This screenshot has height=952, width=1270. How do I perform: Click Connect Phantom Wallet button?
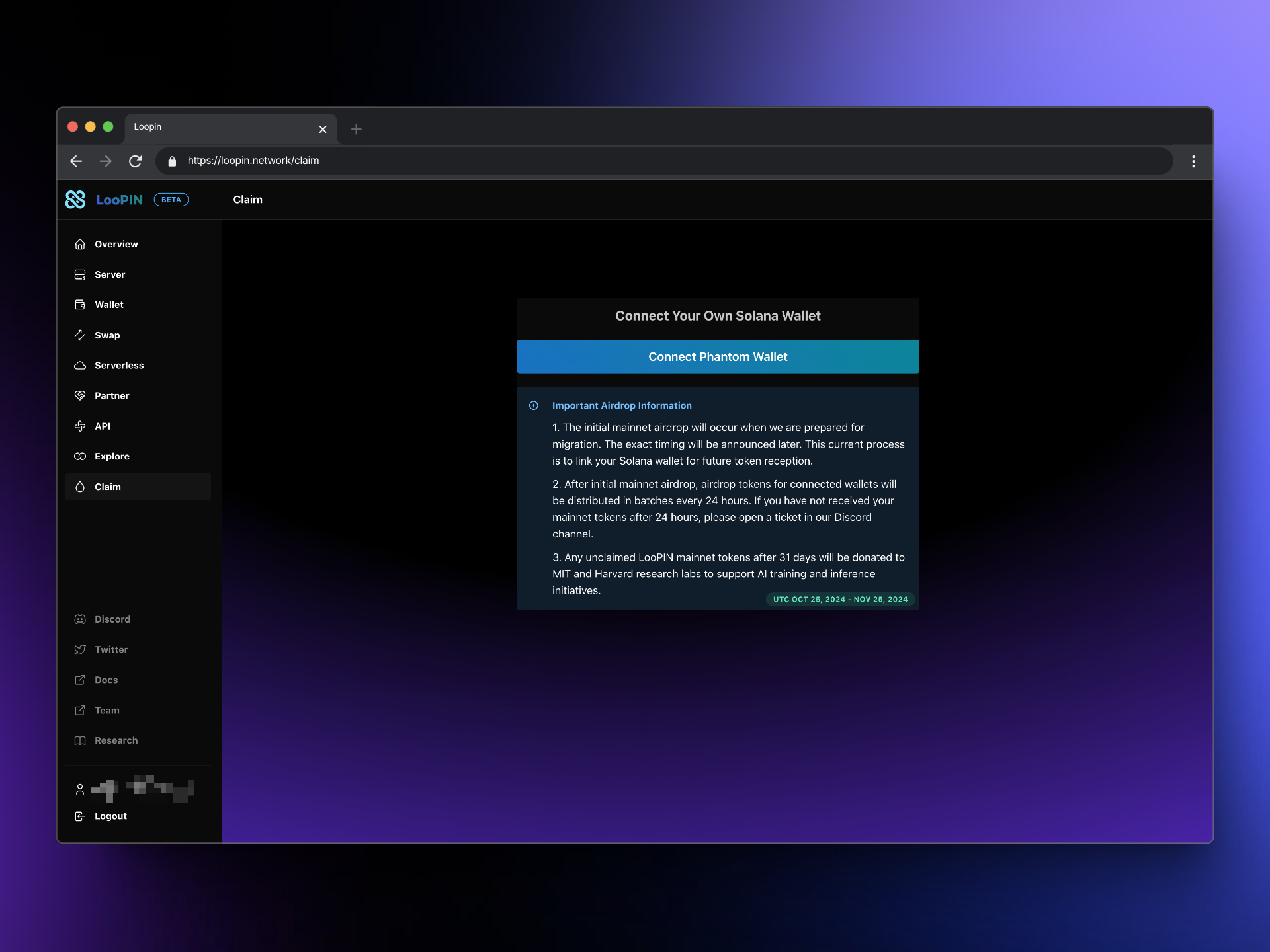[718, 357]
